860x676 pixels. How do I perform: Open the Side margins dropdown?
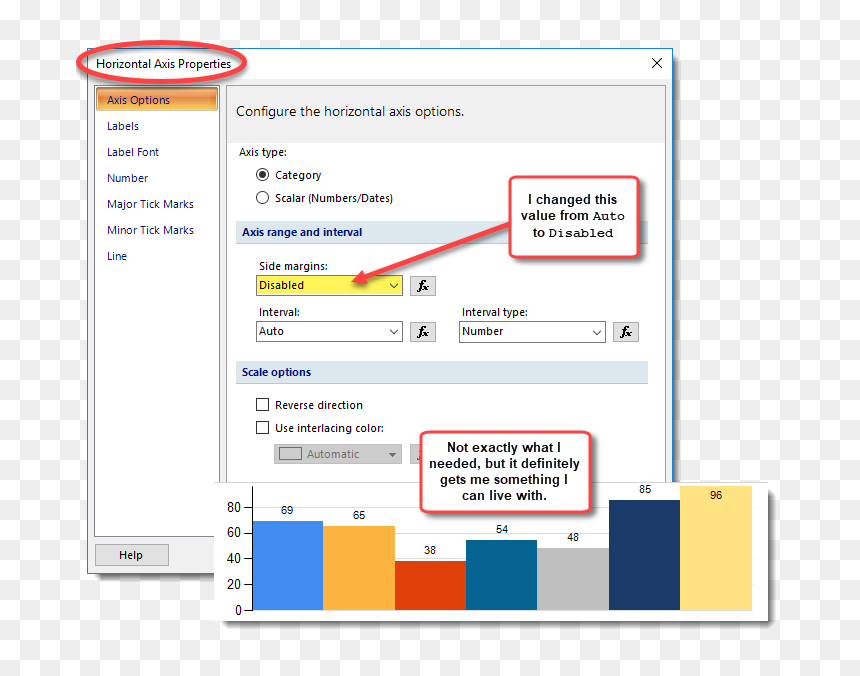329,286
